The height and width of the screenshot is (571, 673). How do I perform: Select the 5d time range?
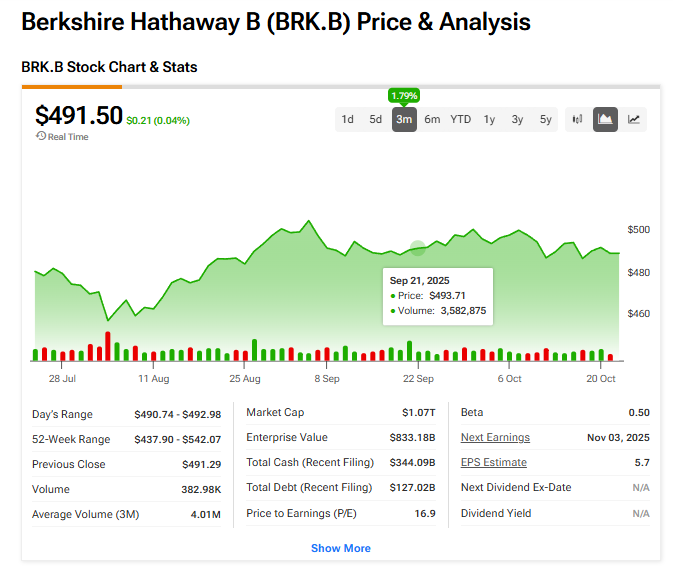(x=375, y=119)
